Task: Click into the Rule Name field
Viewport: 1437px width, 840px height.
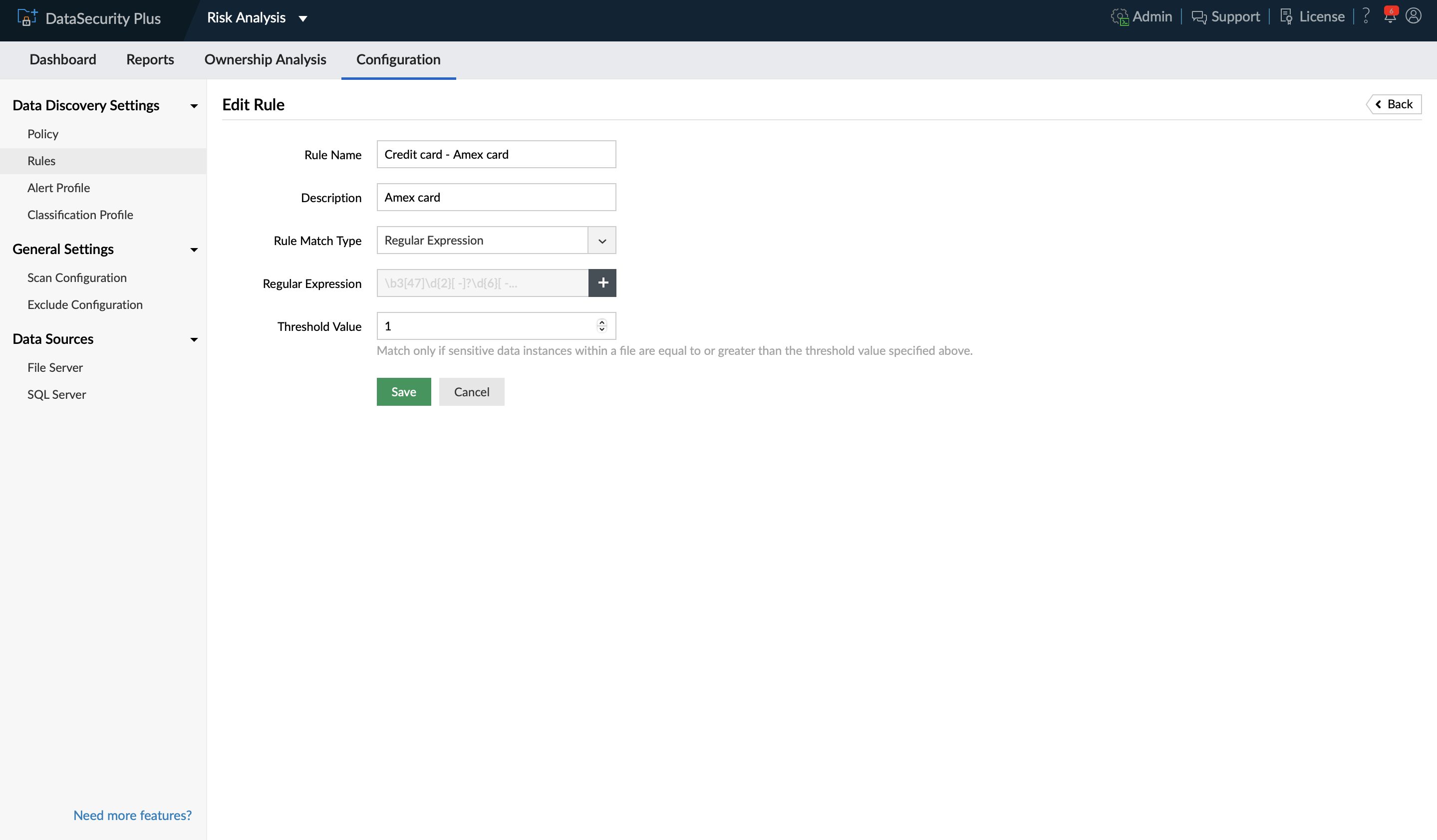Action: 496,155
